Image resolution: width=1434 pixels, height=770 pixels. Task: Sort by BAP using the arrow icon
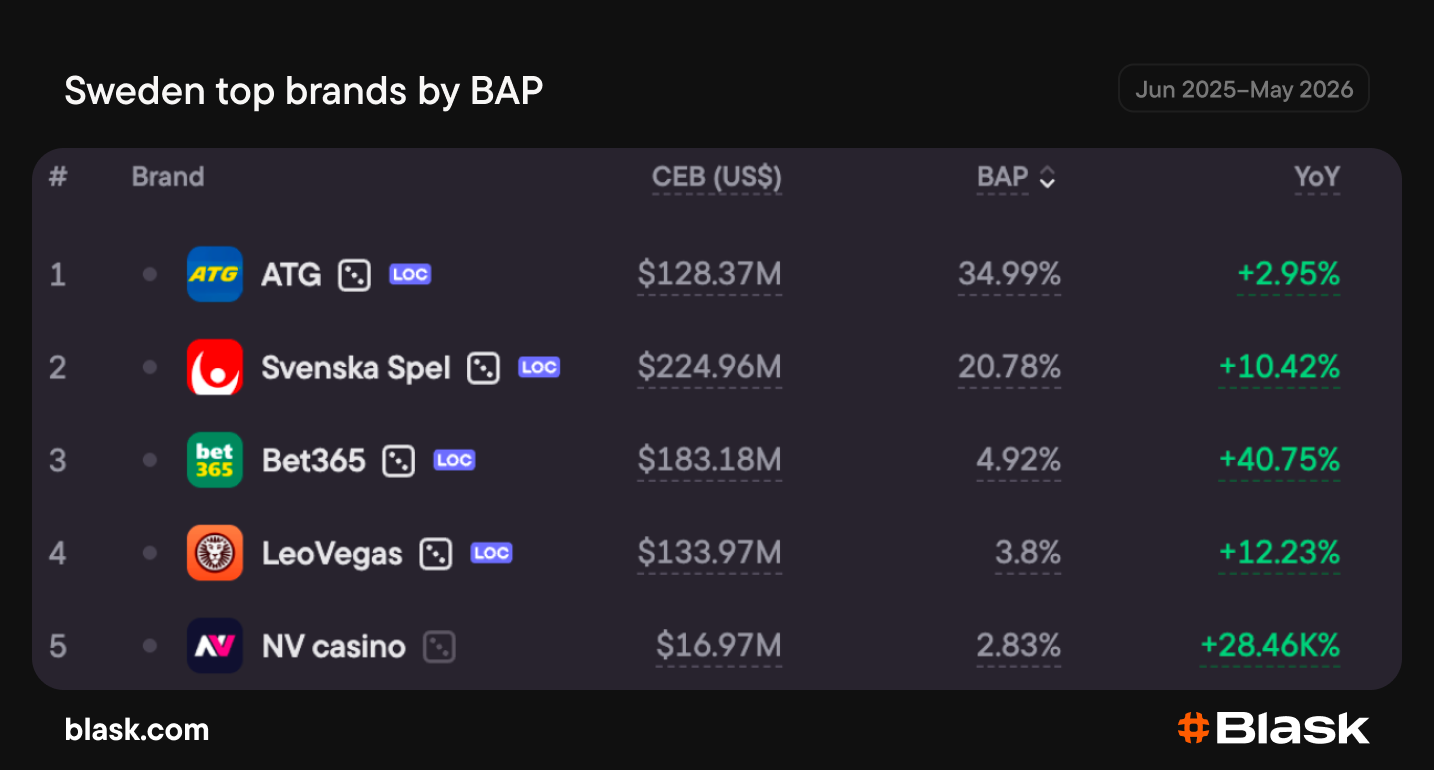(1047, 178)
